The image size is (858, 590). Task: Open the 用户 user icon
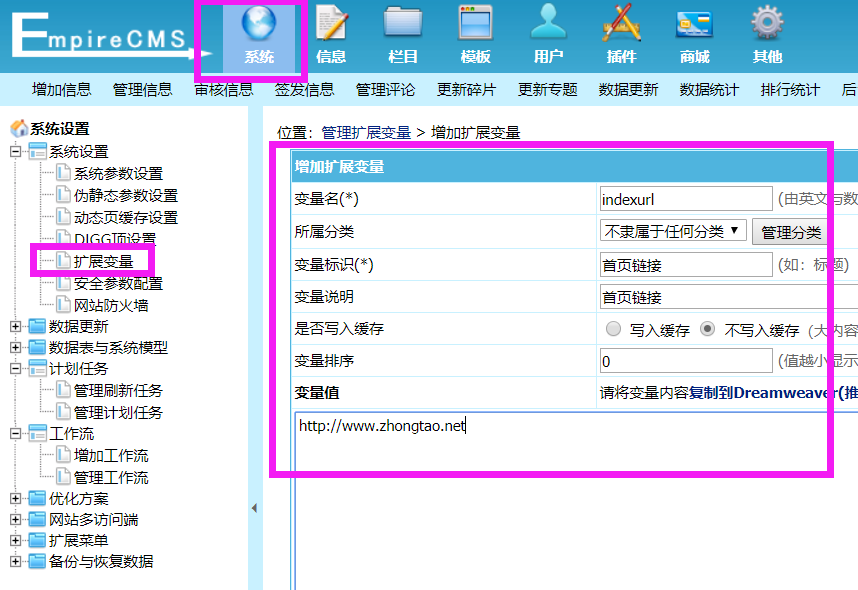[548, 24]
